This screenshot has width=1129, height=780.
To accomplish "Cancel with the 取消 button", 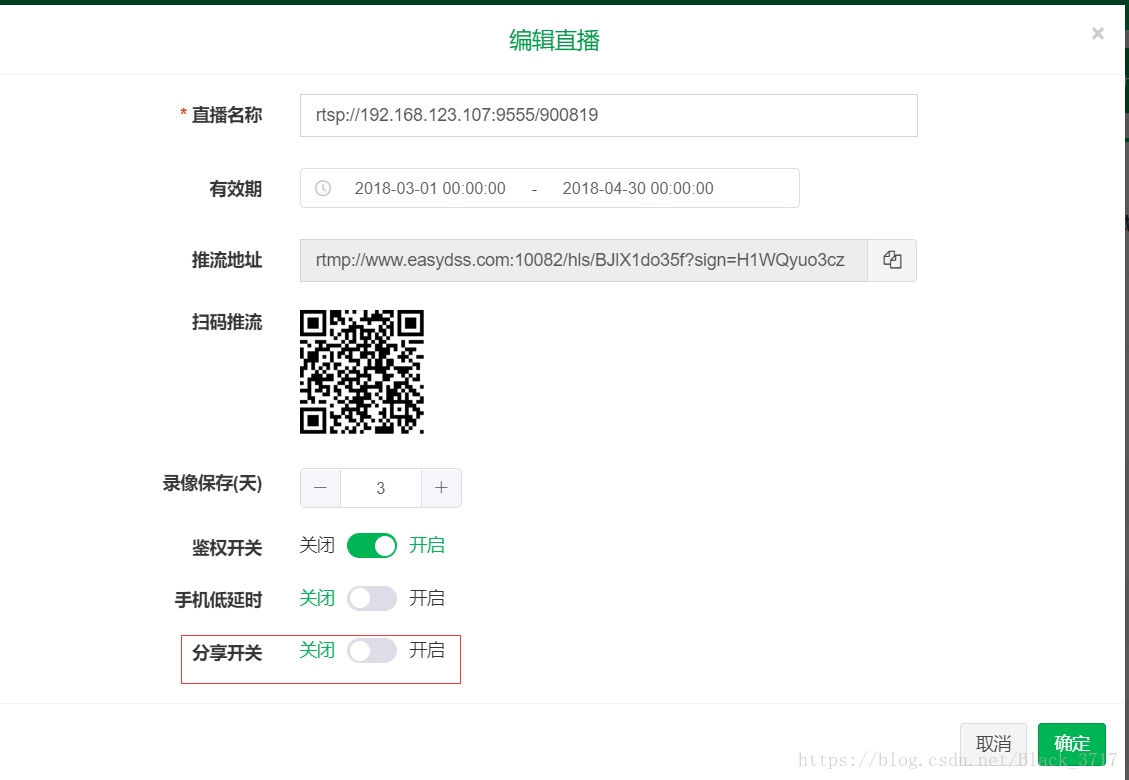I will coord(993,743).
